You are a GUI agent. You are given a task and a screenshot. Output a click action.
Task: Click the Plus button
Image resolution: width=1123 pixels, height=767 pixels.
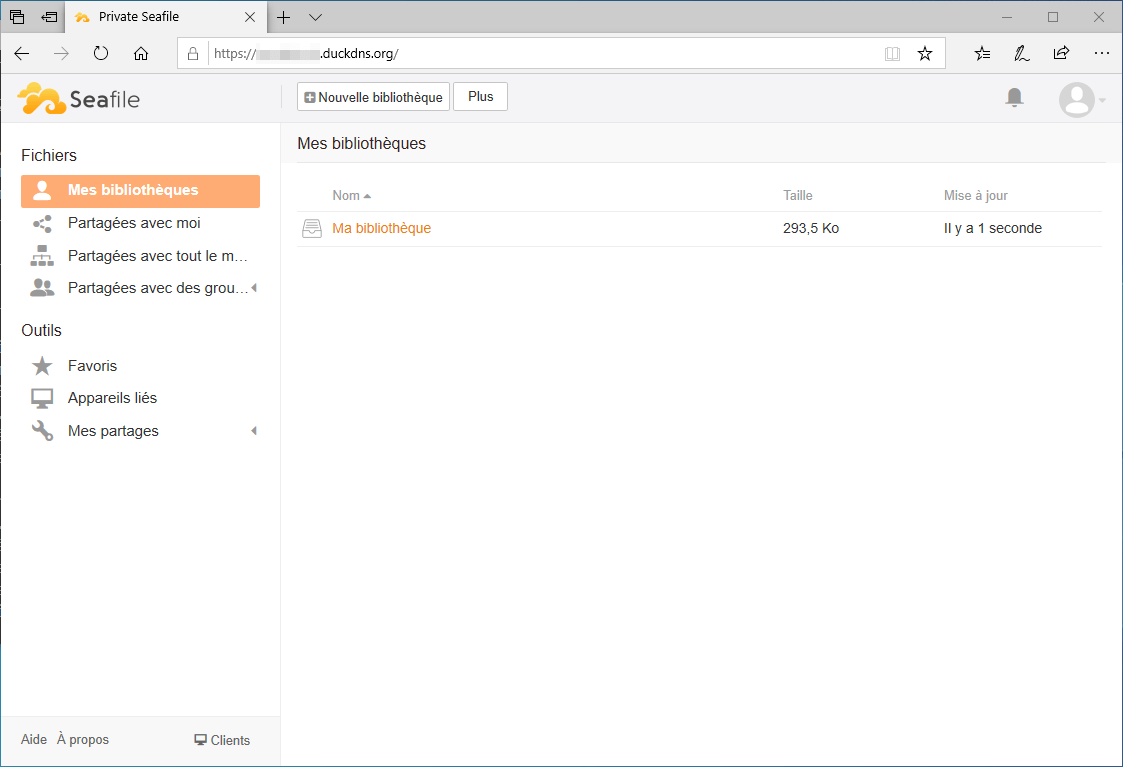coord(481,97)
